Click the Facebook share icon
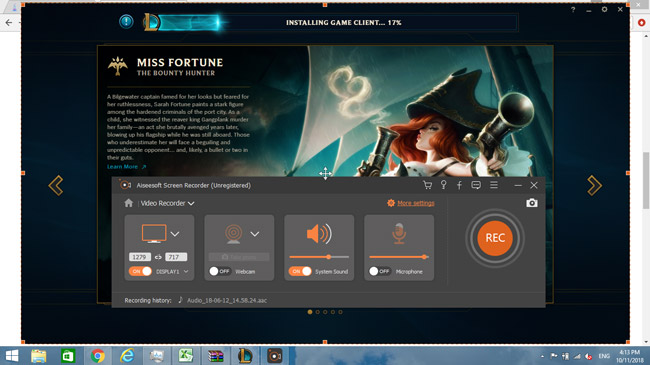 (x=459, y=185)
